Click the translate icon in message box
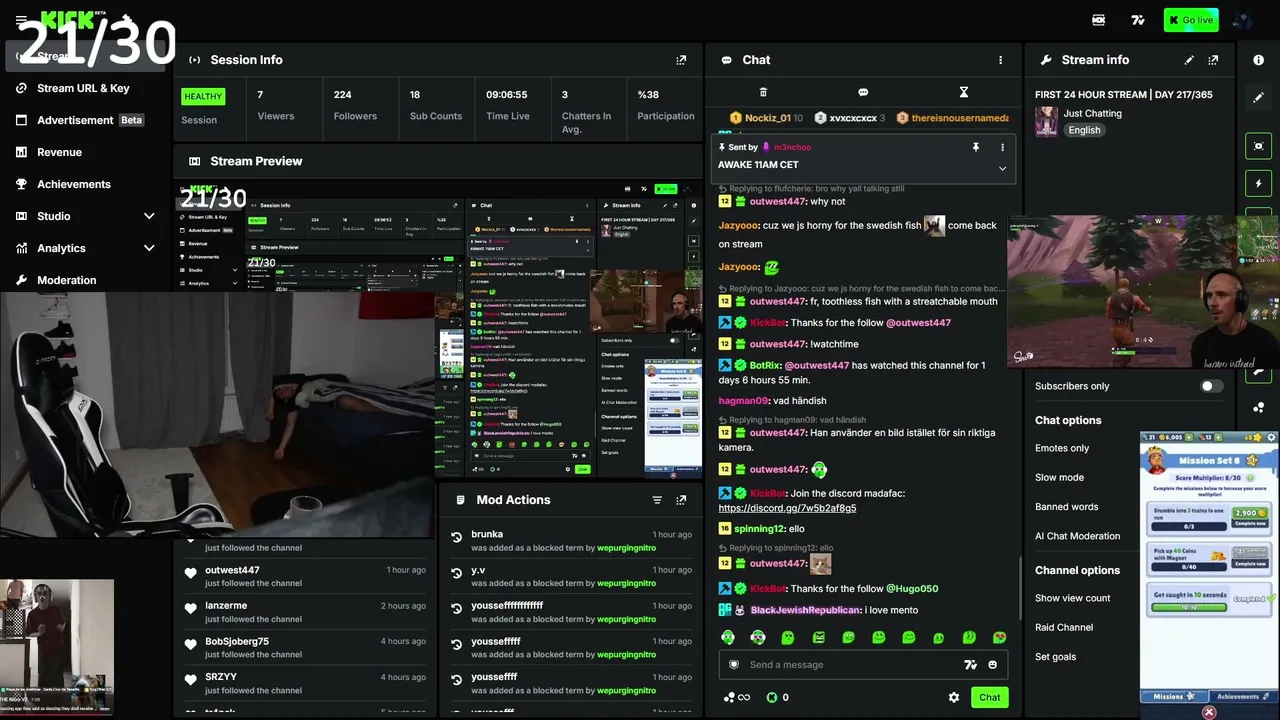The height and width of the screenshot is (720, 1280). pos(969,665)
